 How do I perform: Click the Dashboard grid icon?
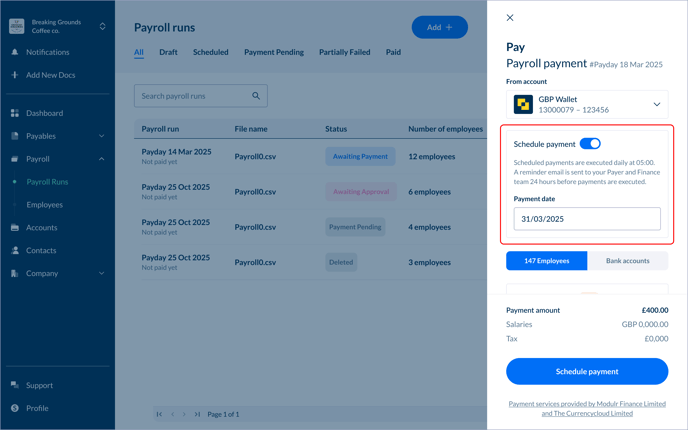click(14, 113)
